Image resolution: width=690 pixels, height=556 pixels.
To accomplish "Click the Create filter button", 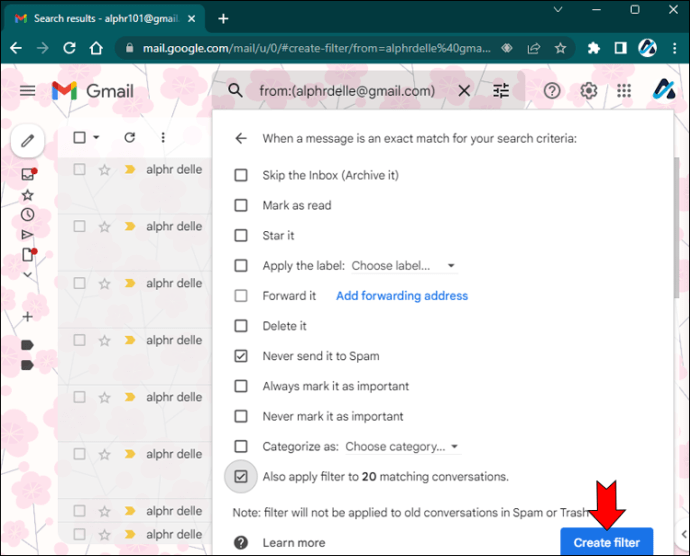I will click(x=606, y=542).
